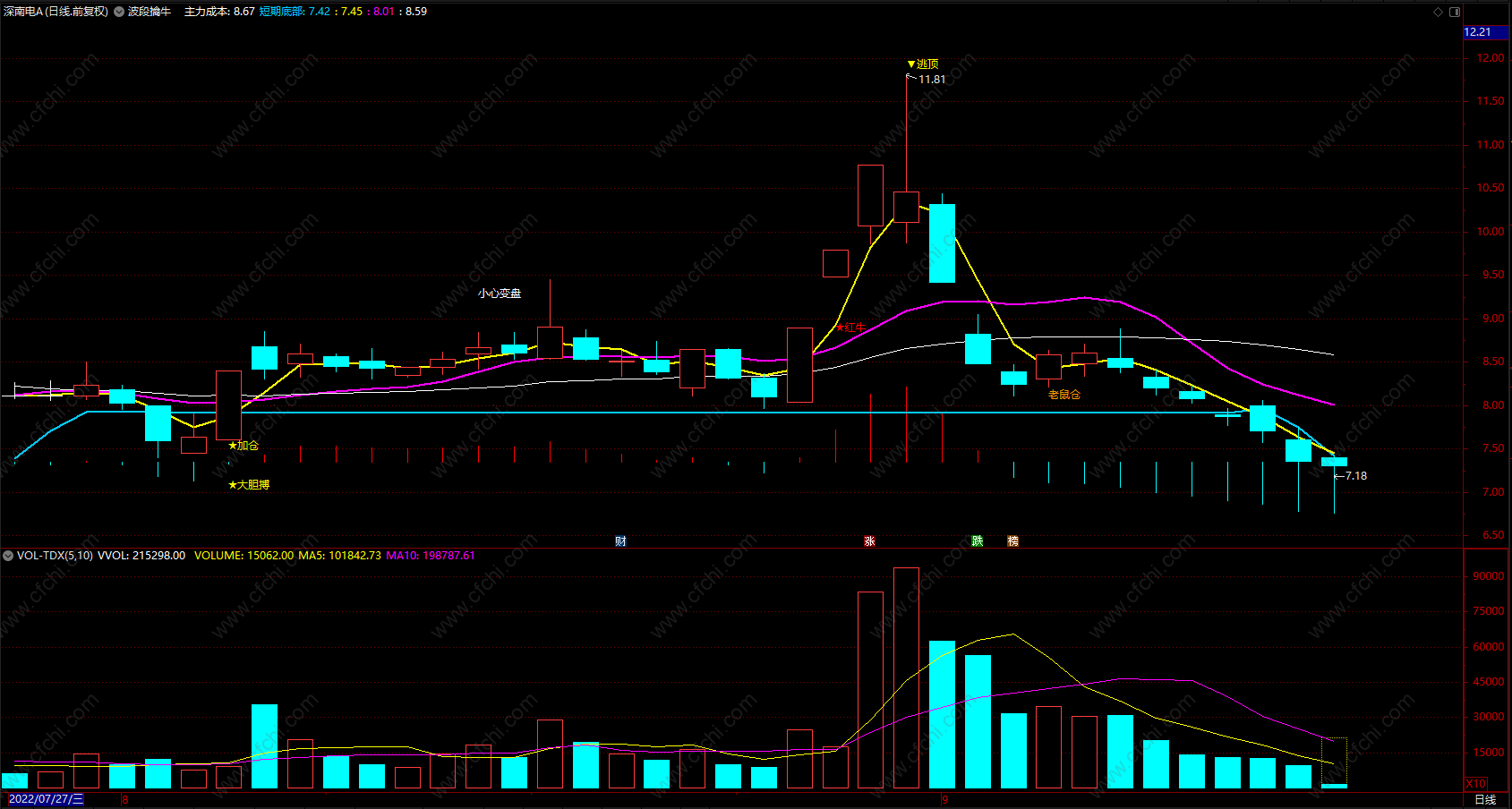Click the 6.50 price axis label
Screen dimensions: 1512x809
[x=1493, y=535]
